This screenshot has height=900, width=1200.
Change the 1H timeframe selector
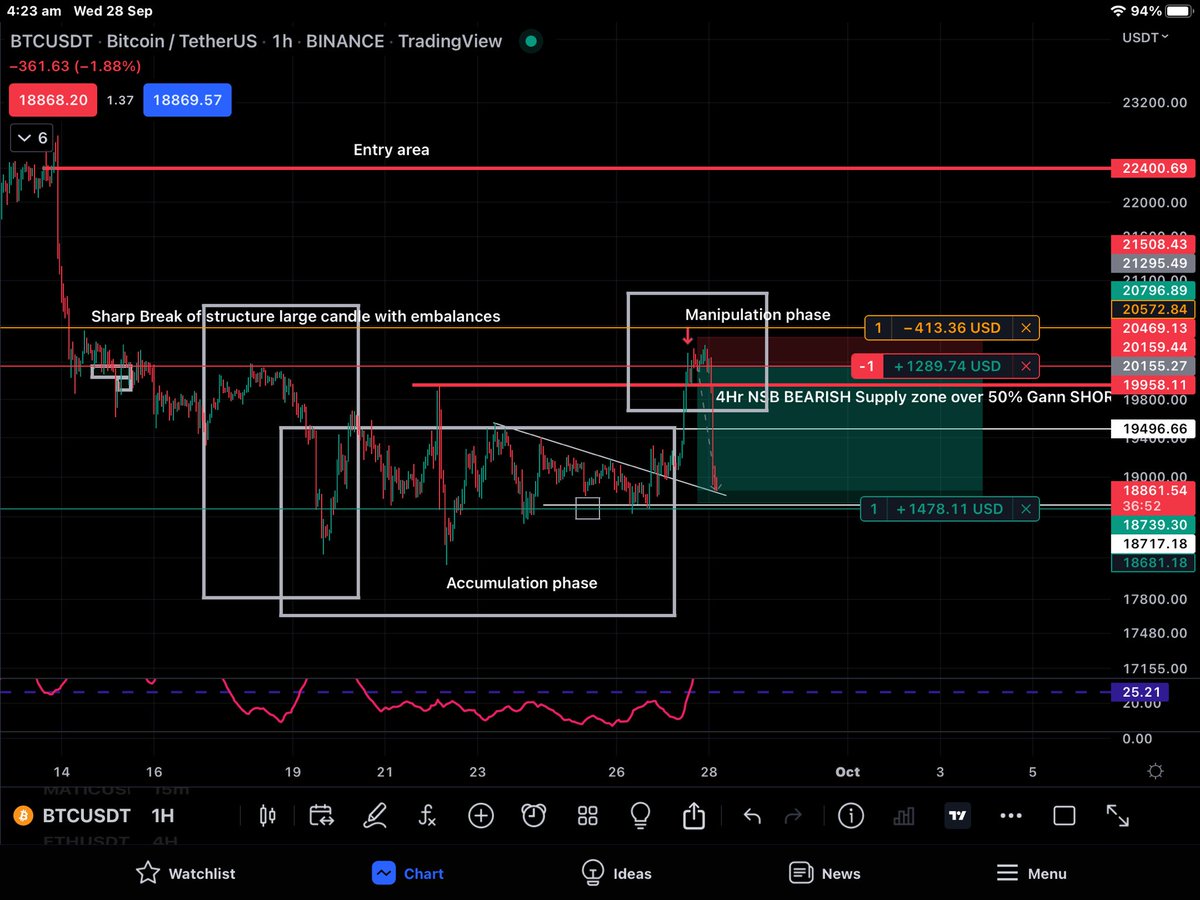163,816
